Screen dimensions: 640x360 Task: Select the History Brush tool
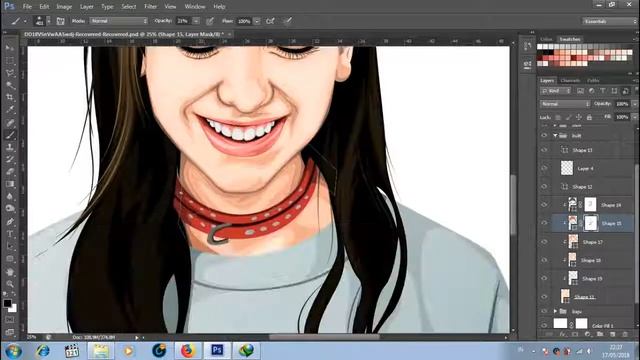pos(10,160)
